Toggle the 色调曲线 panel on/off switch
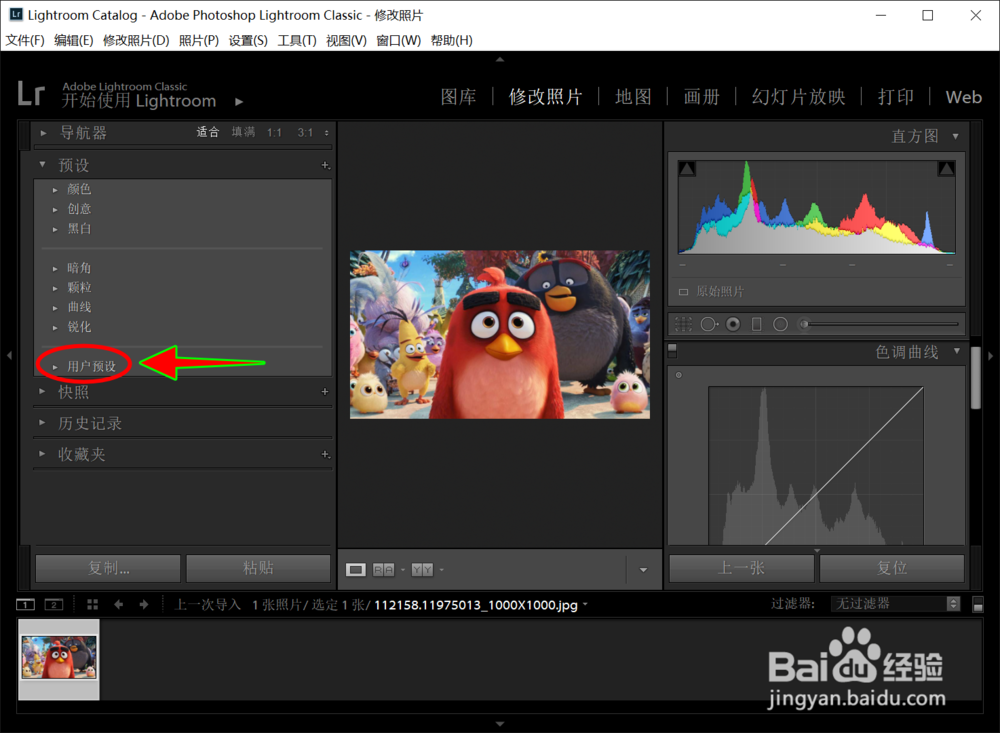1000x733 pixels. (x=672, y=352)
